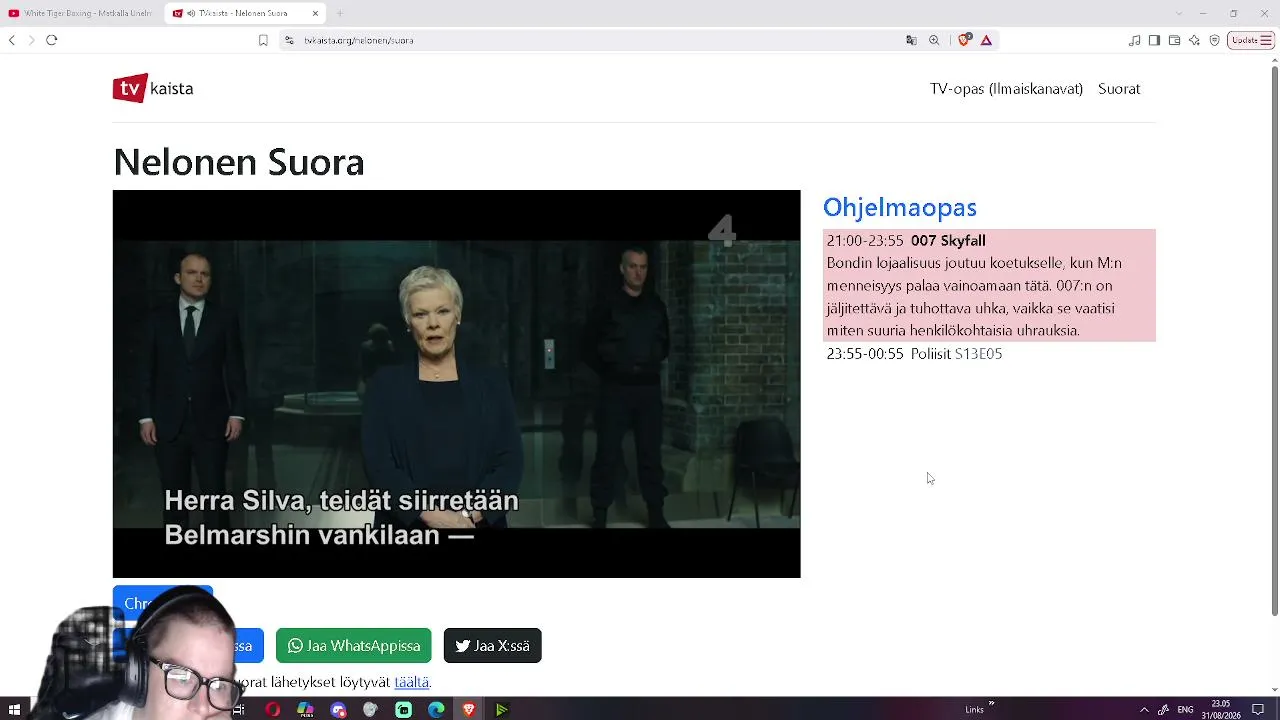The image size is (1280, 720).
Task: Toggle the browser sidebar panel
Action: click(x=1154, y=40)
